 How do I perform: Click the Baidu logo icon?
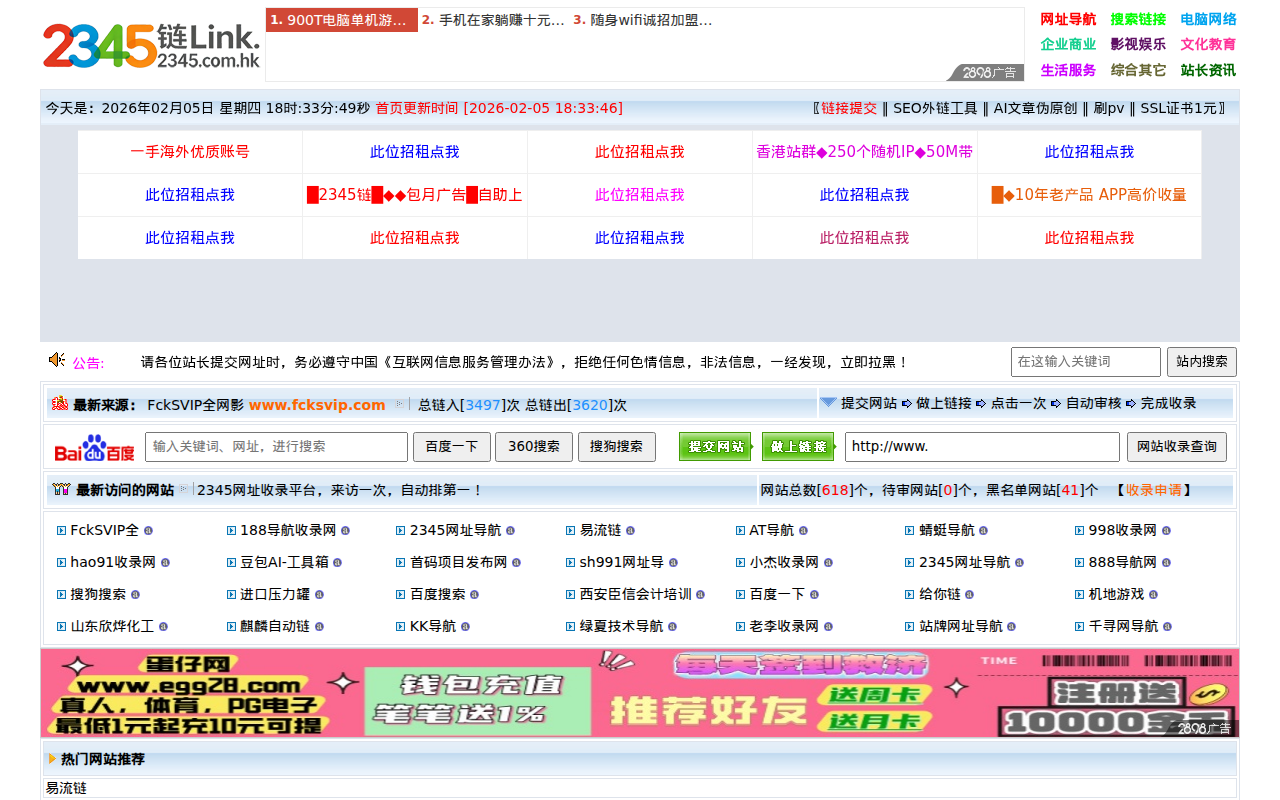[x=93, y=447]
